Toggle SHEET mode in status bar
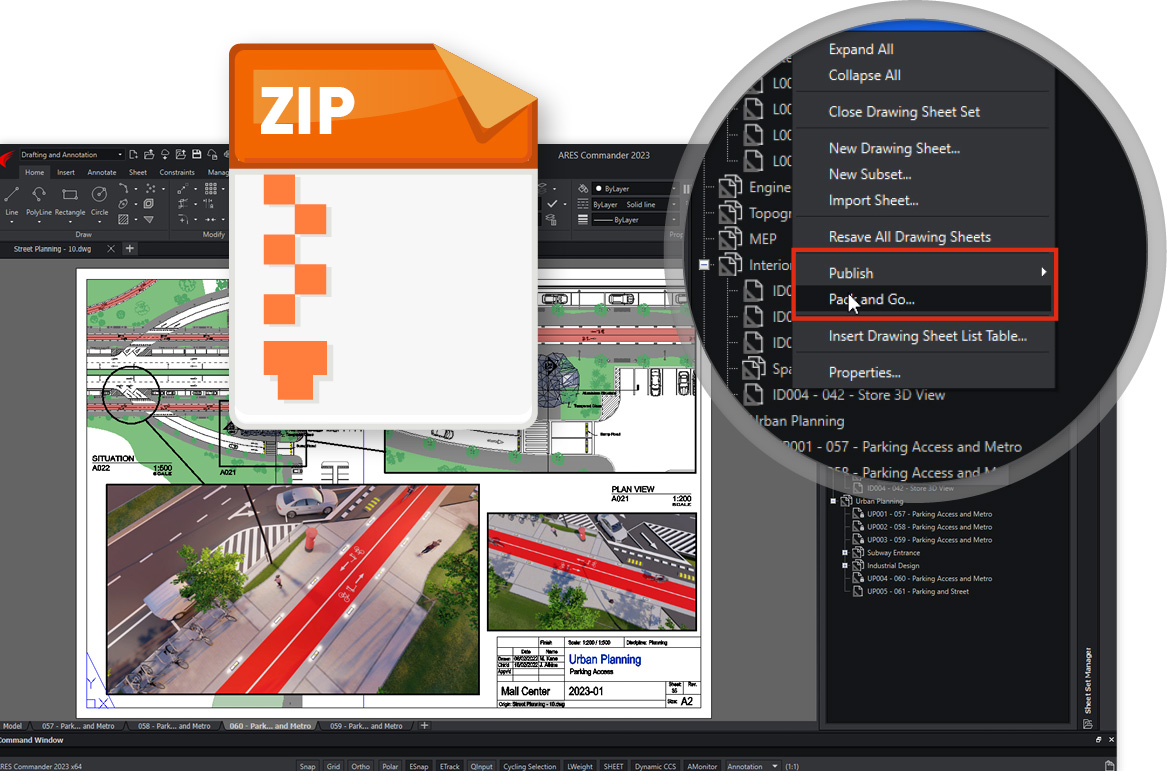Screen dimensions: 1167x771 point(613,766)
